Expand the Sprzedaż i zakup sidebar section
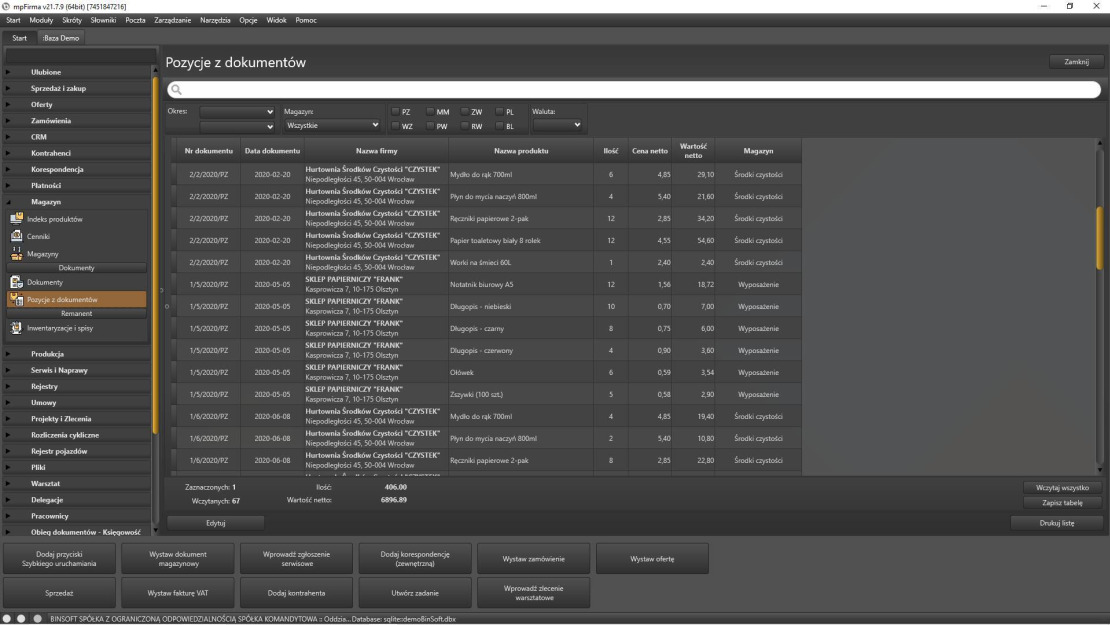The image size is (1110, 625). click(58, 88)
